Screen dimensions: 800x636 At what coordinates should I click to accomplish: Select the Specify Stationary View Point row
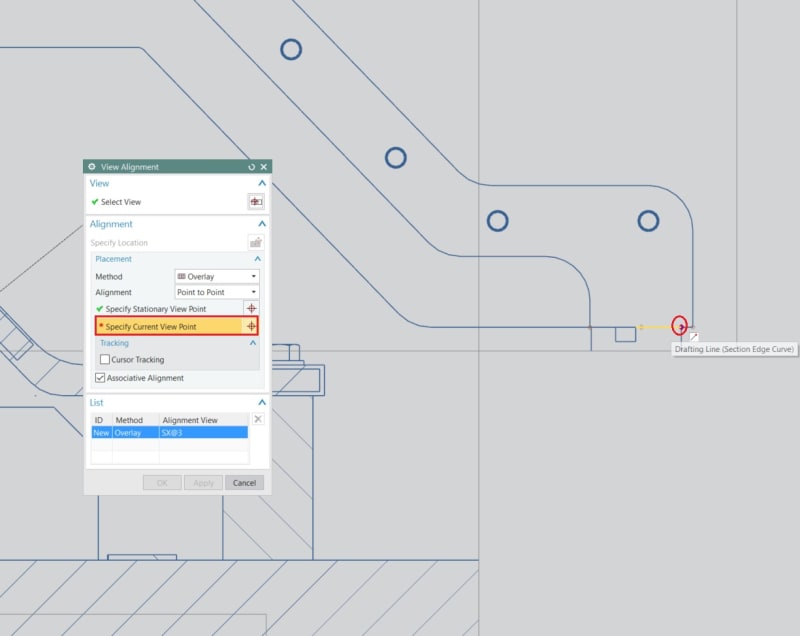[177, 309]
